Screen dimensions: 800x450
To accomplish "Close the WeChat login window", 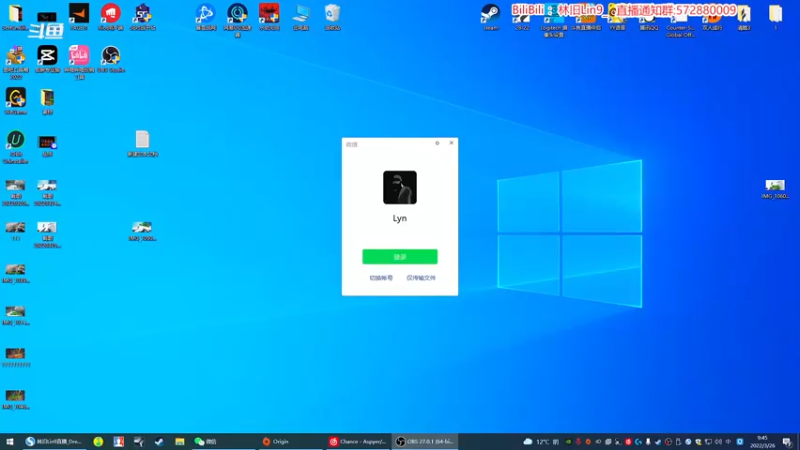I will (x=452, y=143).
